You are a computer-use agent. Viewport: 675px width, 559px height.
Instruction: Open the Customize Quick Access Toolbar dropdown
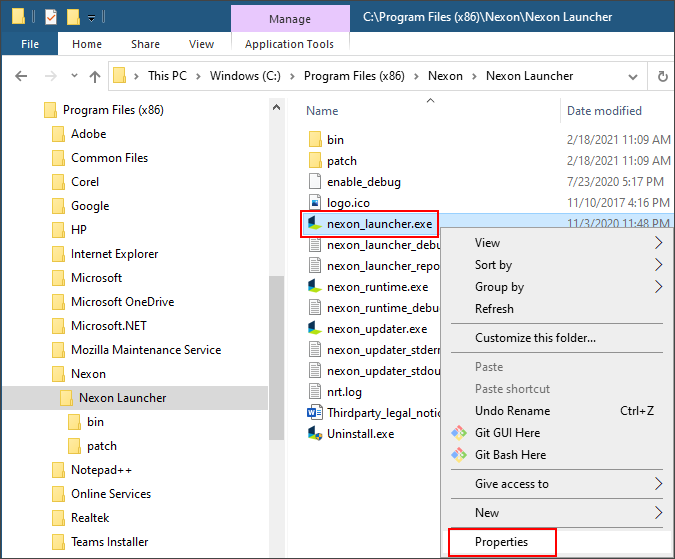(x=91, y=18)
